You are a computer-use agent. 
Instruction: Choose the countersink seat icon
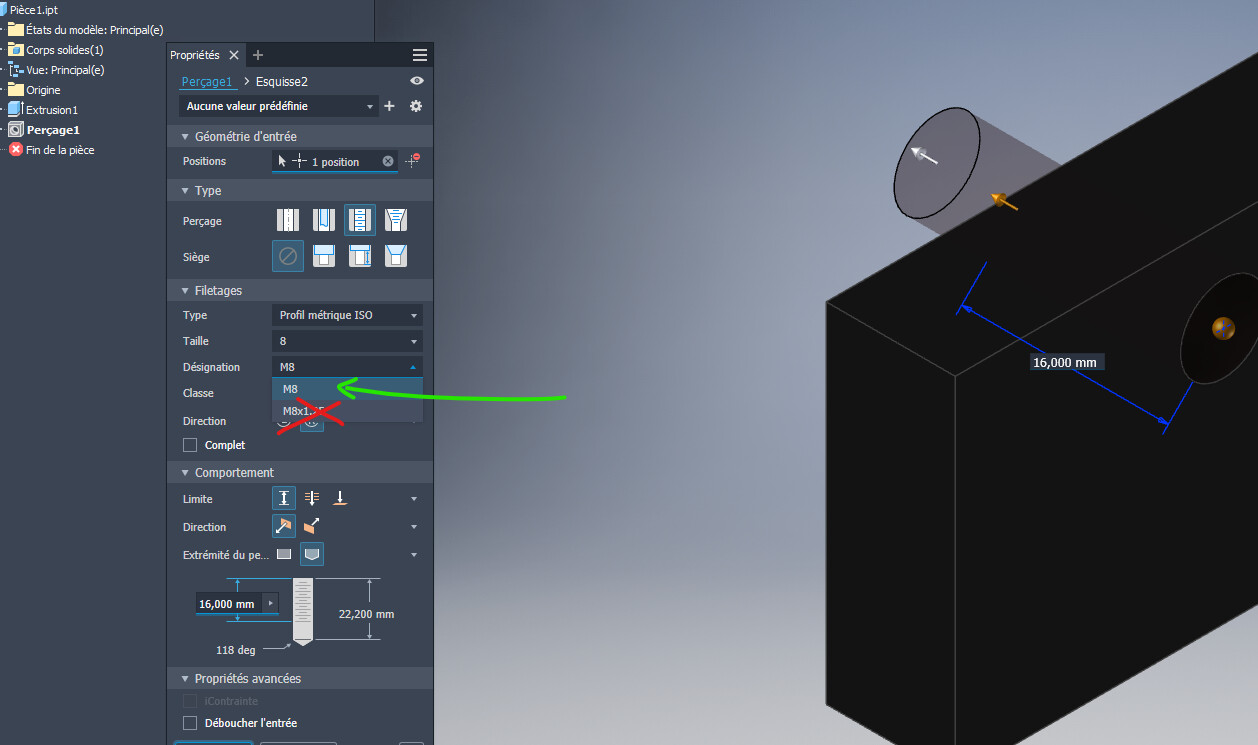pos(396,256)
